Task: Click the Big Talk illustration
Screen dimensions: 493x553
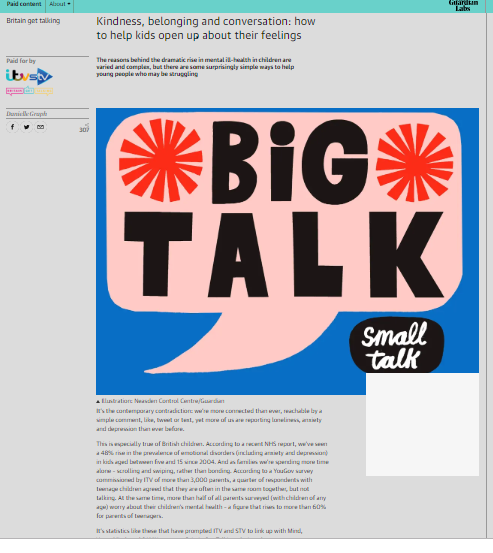Action: [x=287, y=251]
